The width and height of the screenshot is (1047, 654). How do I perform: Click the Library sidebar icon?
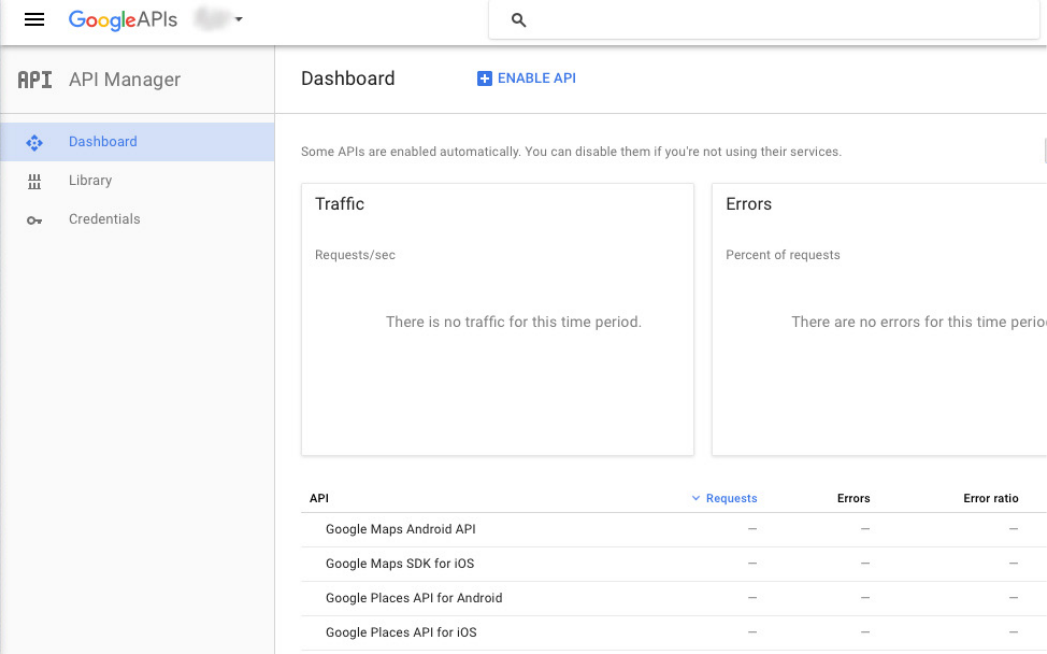coord(34,181)
